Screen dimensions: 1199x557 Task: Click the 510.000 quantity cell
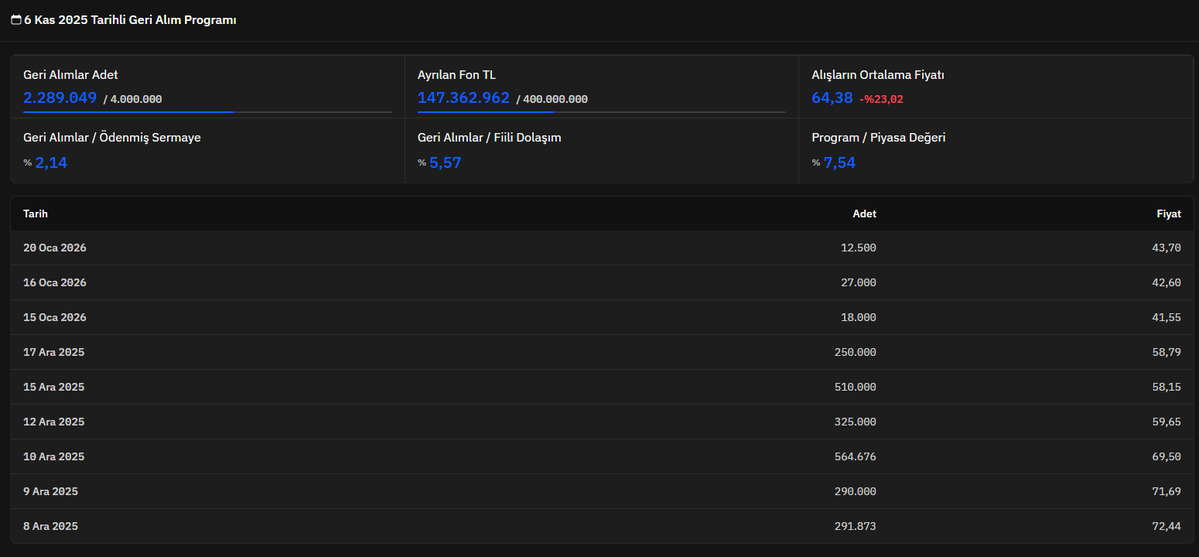click(856, 387)
